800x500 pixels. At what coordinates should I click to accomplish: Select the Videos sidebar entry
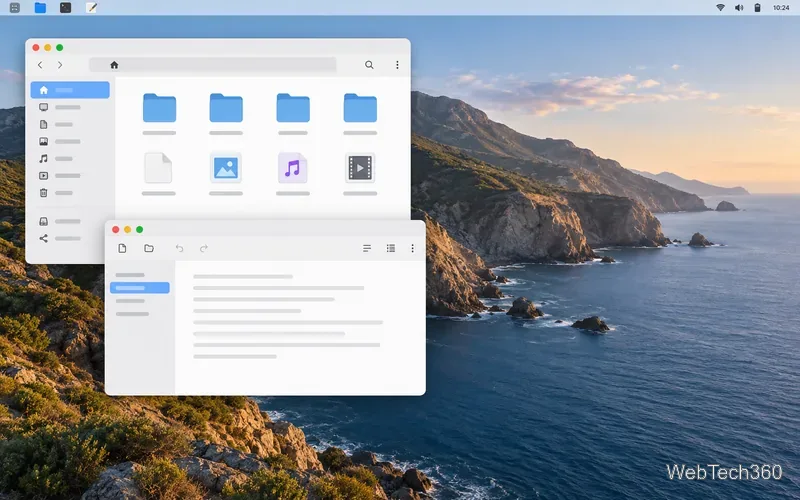(x=60, y=176)
